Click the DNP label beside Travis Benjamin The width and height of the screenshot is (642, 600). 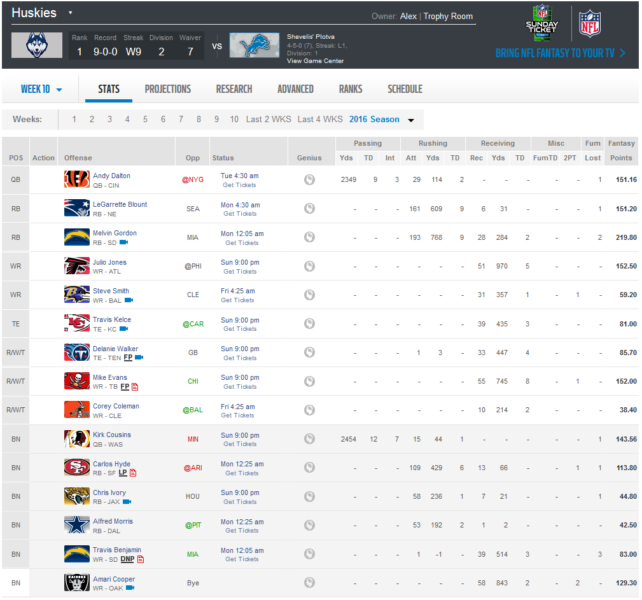click(127, 559)
